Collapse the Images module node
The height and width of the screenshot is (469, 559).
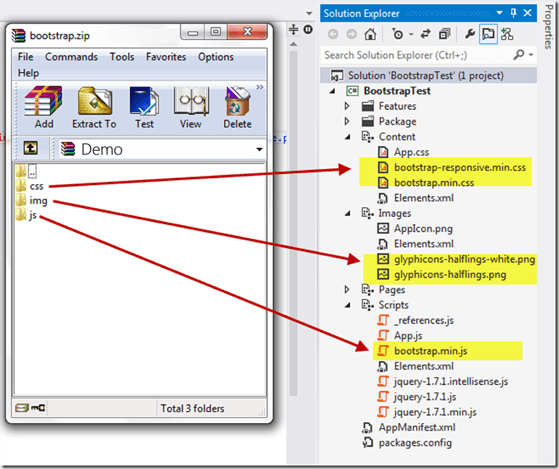[348, 213]
